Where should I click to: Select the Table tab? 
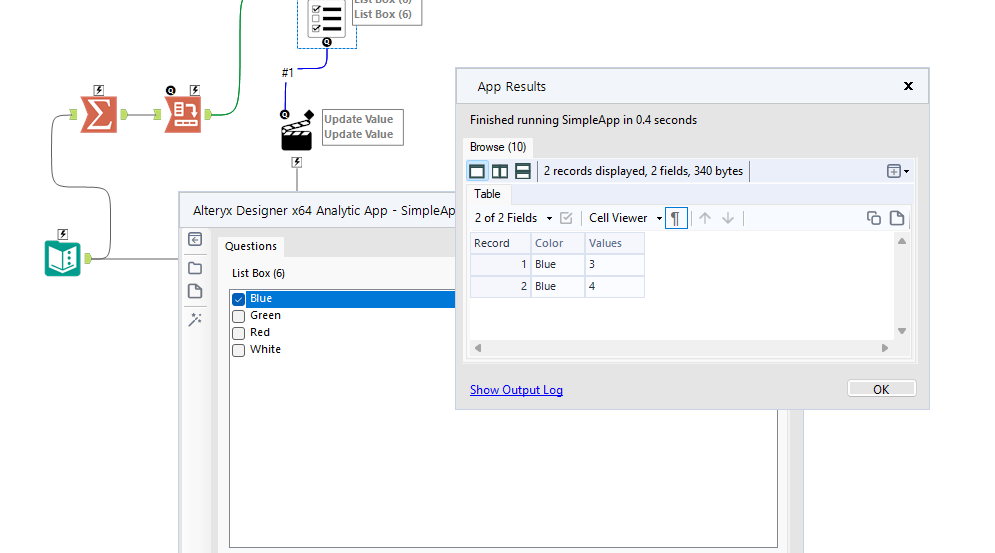(x=487, y=194)
